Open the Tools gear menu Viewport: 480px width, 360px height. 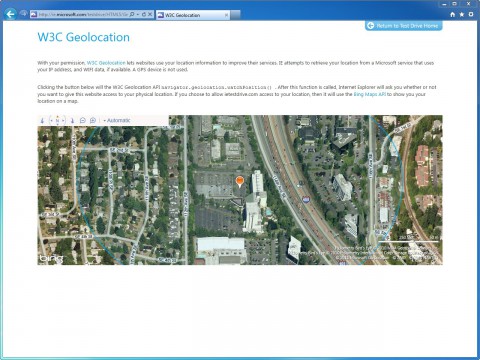coord(471,14)
